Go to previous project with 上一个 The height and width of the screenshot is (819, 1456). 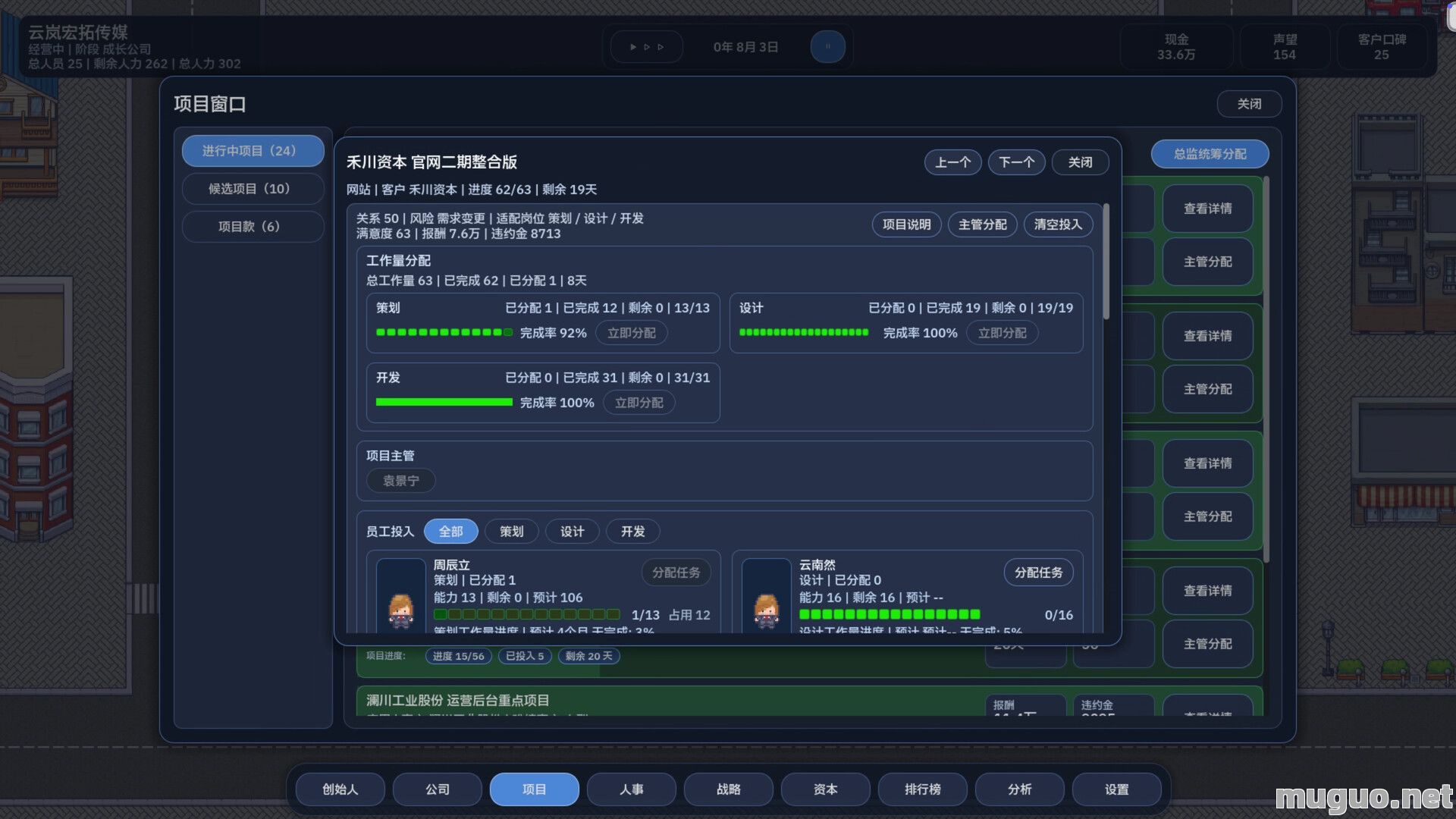[952, 162]
